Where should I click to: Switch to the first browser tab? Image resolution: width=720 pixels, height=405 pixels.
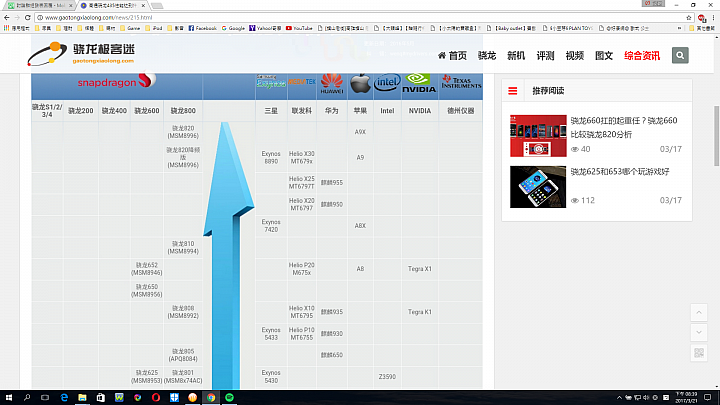tap(39, 6)
